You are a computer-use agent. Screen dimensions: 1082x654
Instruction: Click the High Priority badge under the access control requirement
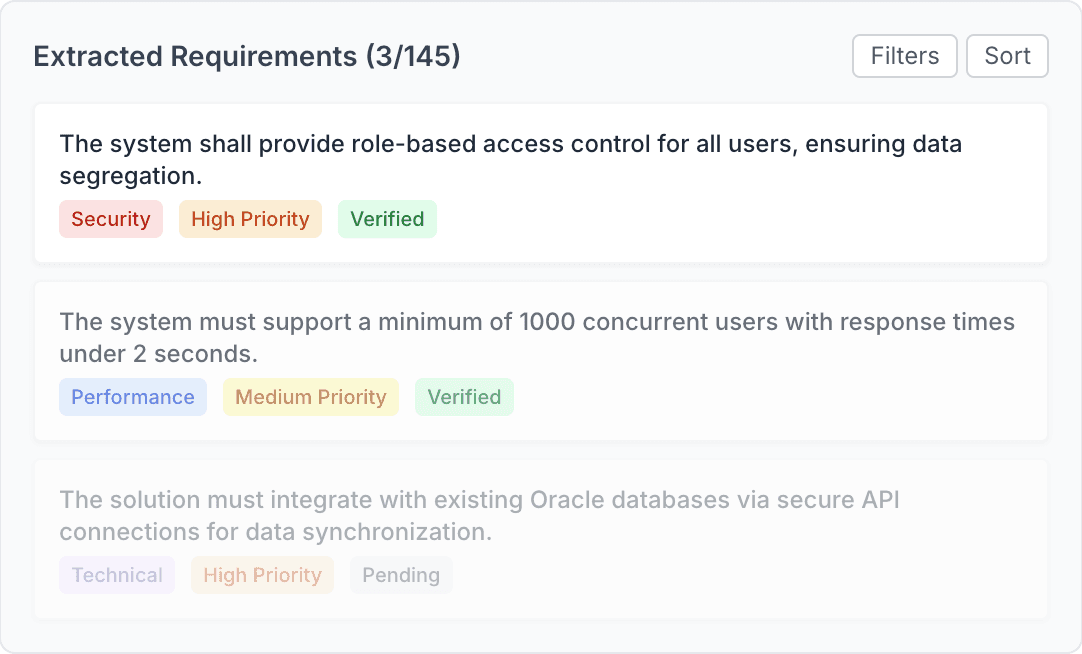(250, 218)
